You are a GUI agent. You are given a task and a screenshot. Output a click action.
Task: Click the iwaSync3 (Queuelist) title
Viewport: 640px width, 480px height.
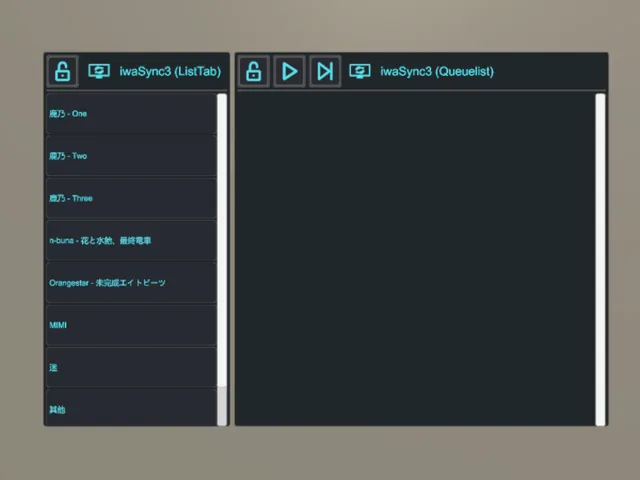437,71
